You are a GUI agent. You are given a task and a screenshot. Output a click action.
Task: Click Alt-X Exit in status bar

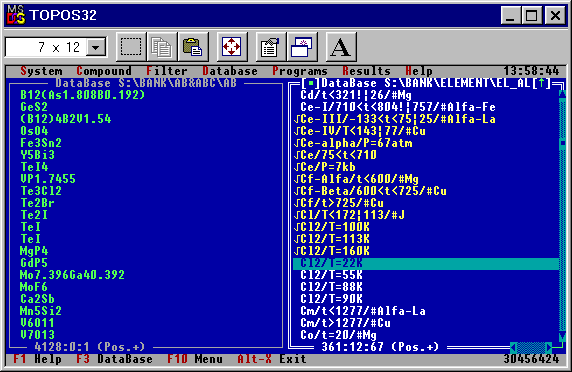[x=272, y=359]
